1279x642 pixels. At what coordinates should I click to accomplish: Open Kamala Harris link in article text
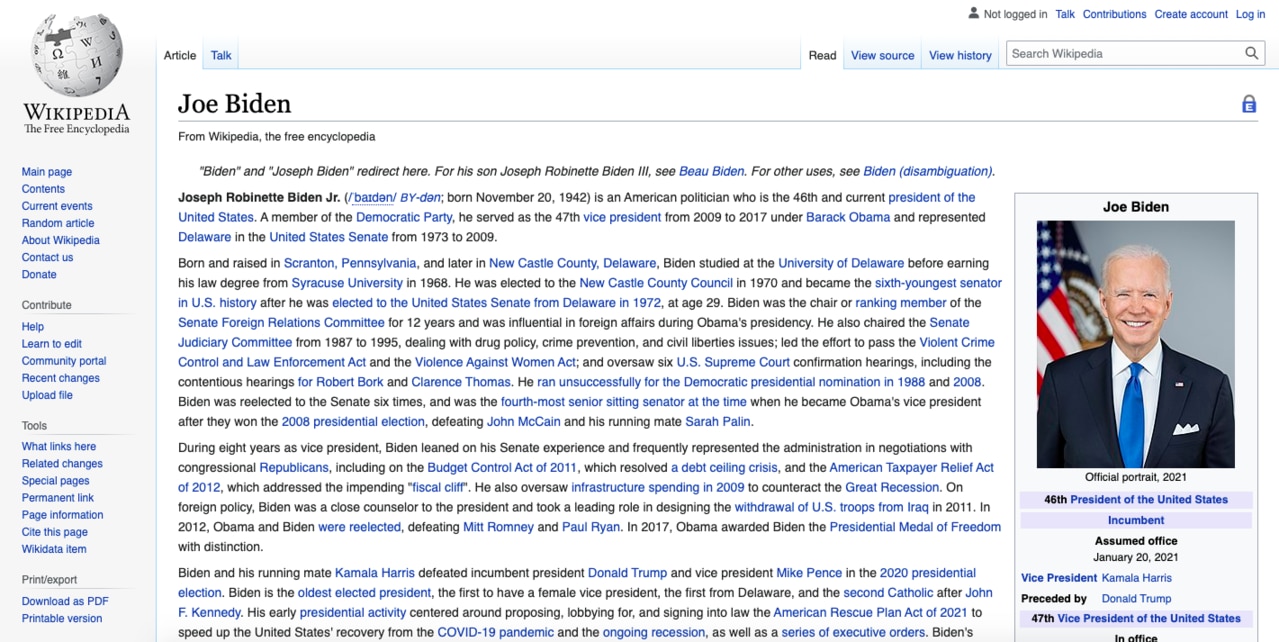pyautogui.click(x=375, y=573)
